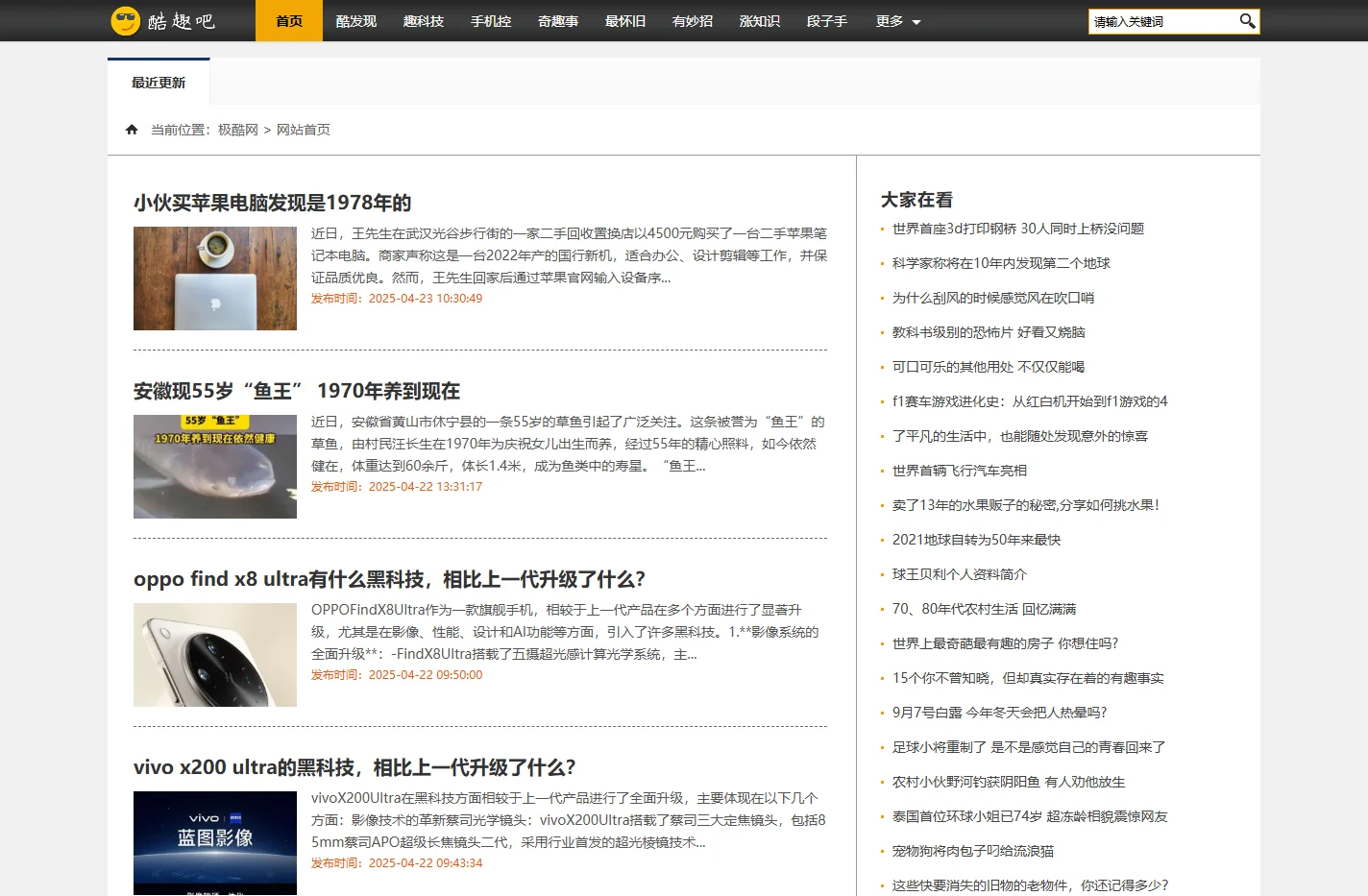Open the 涨知识 nav item

point(760,21)
